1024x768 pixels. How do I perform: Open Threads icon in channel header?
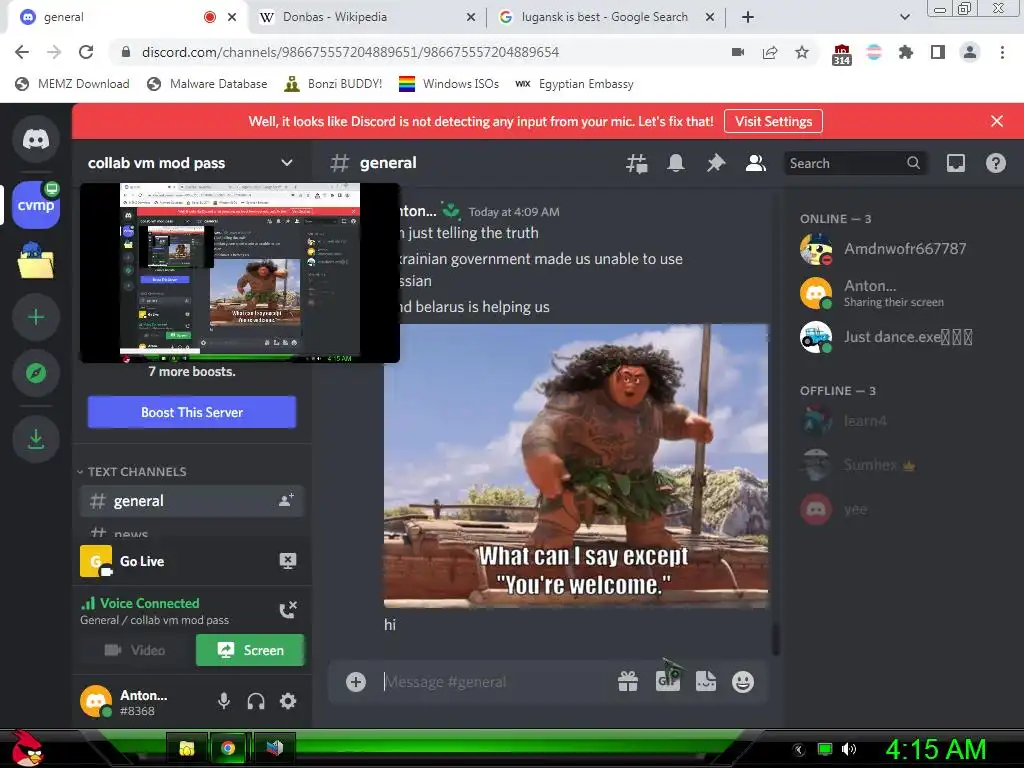[x=636, y=163]
